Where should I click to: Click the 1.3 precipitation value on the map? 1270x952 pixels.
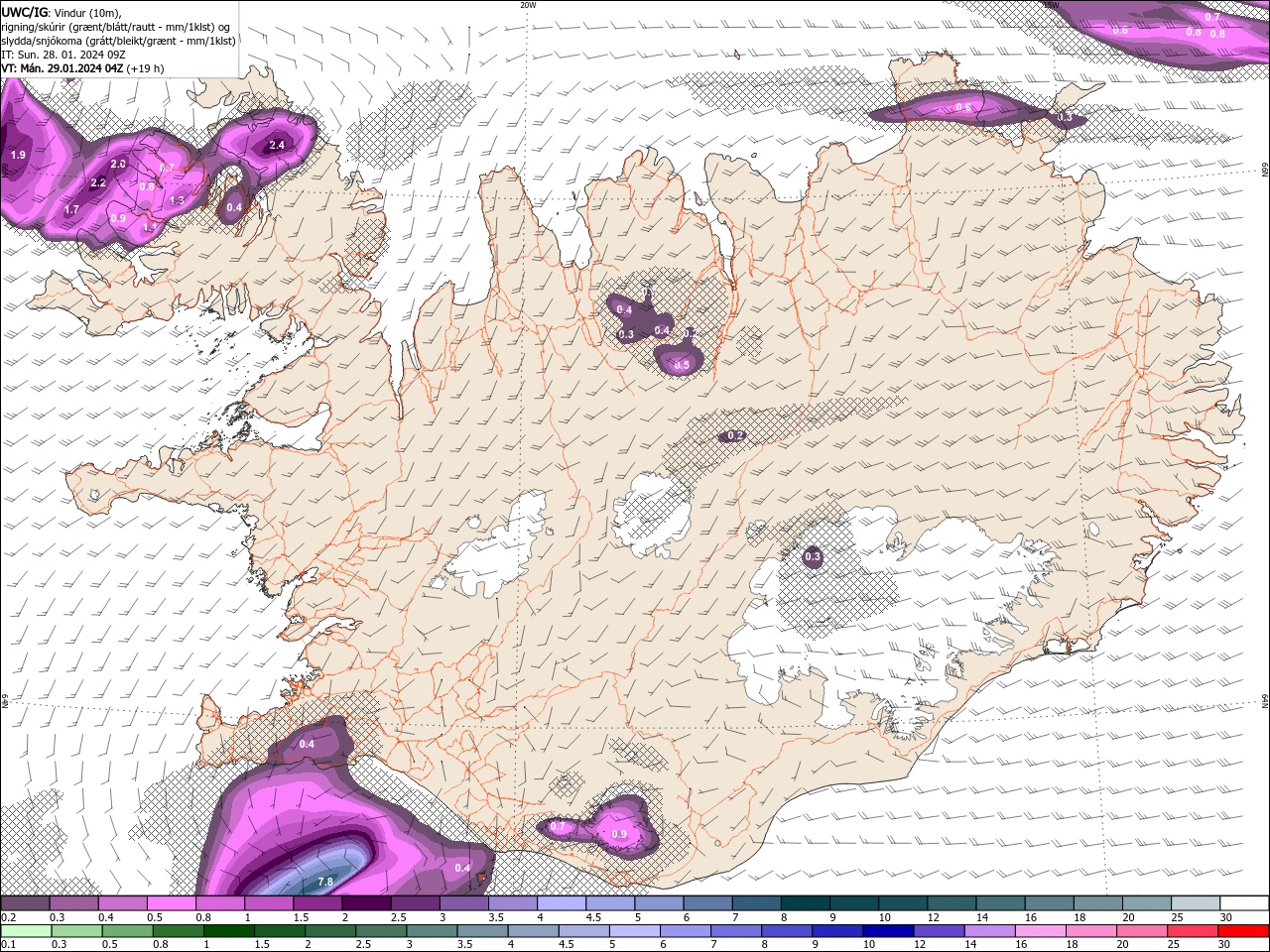click(178, 200)
